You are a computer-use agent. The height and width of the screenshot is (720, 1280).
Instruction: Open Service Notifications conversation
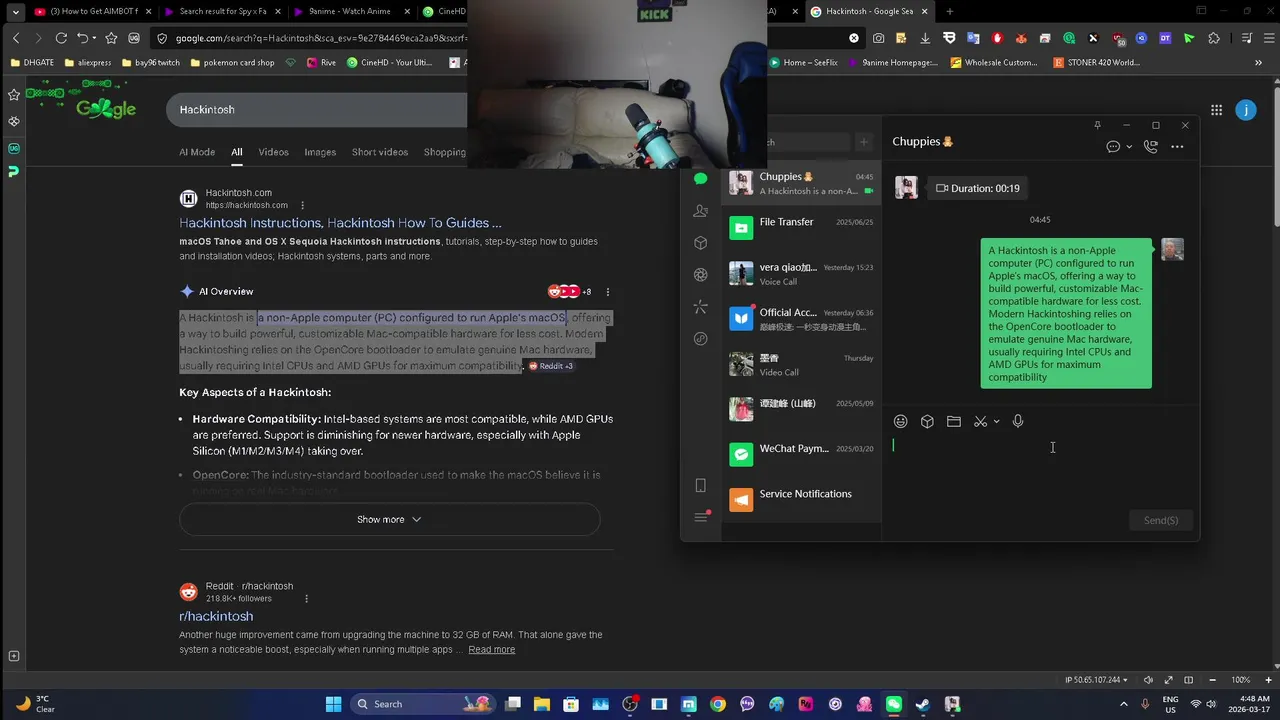[x=801, y=499]
